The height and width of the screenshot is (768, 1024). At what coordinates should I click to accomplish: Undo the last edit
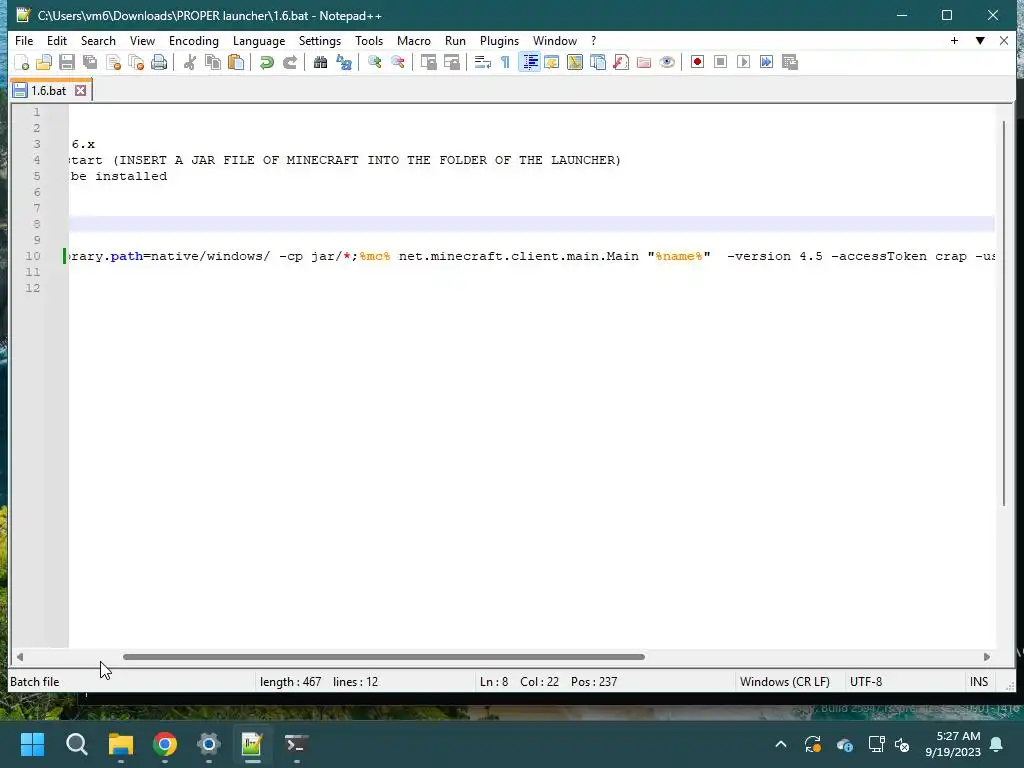[x=266, y=62]
